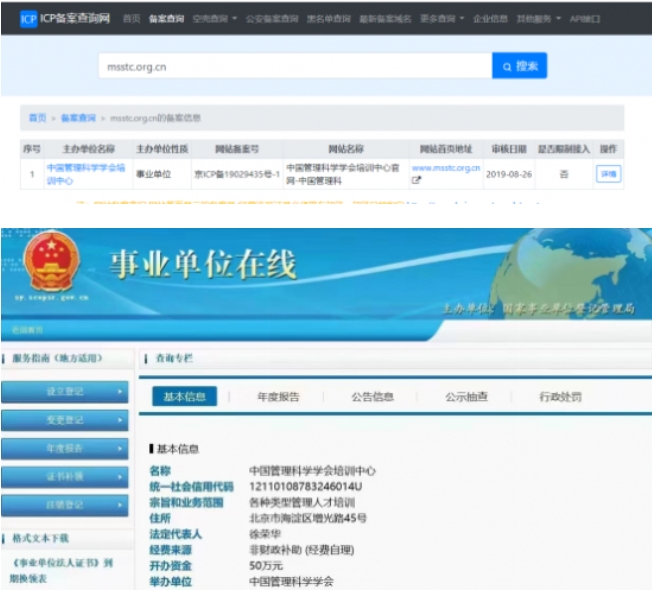
Task: Switch to the 公示抽查 tab
Action: (x=466, y=397)
